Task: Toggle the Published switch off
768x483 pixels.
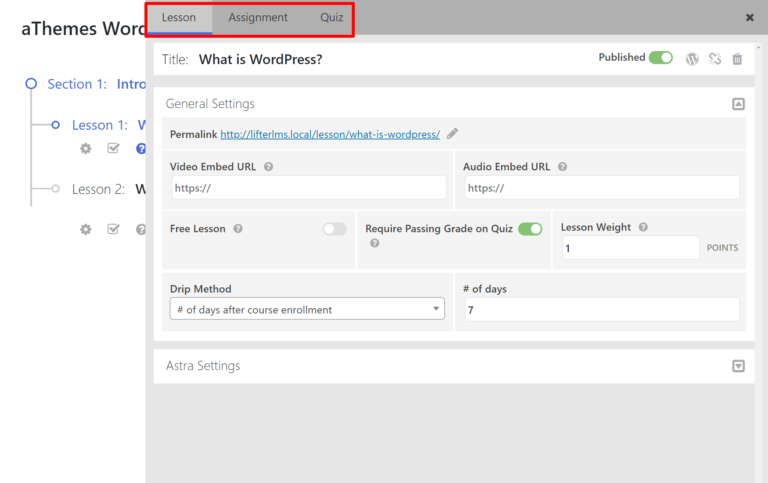Action: click(660, 58)
